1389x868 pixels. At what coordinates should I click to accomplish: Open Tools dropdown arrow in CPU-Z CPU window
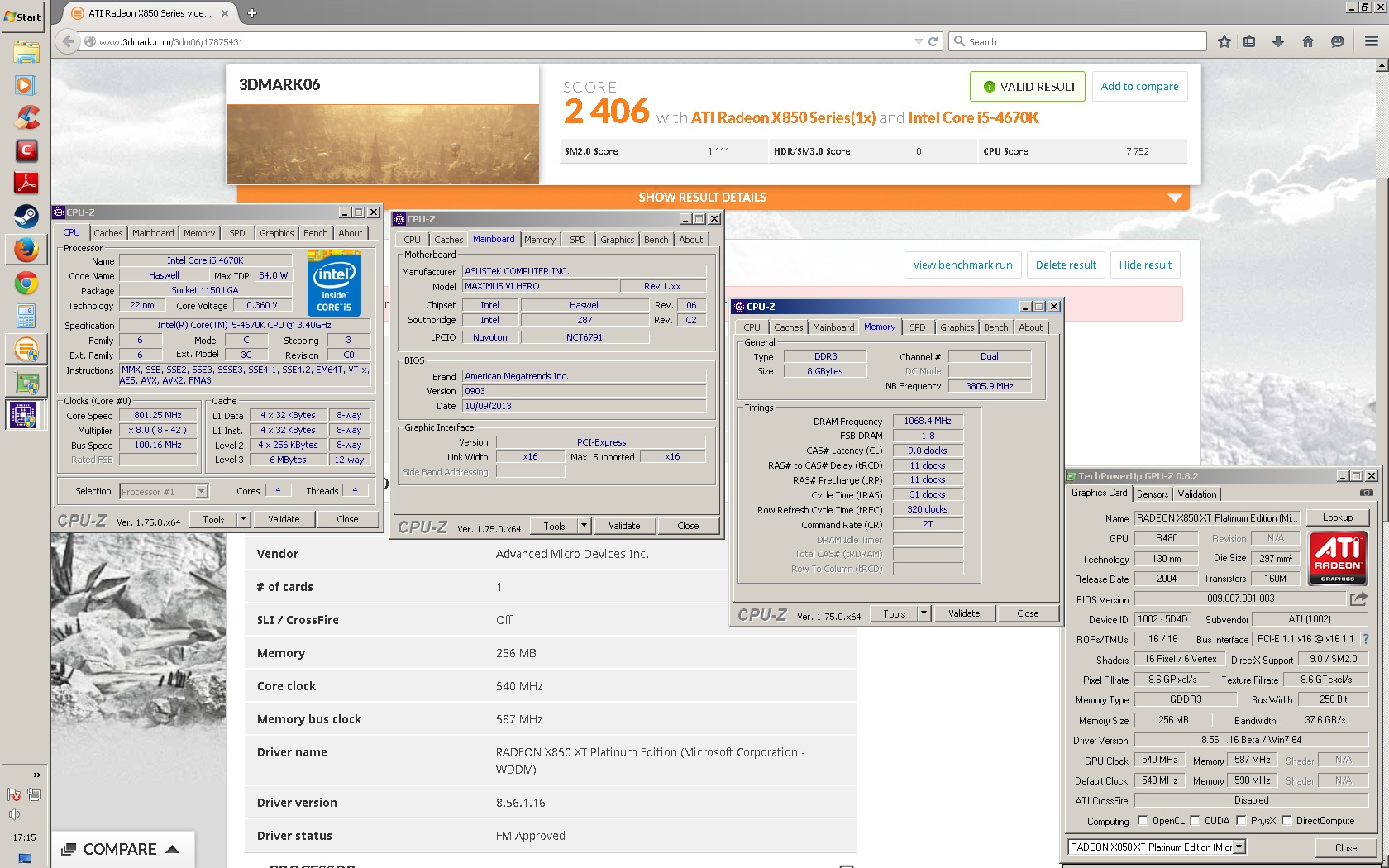(243, 519)
